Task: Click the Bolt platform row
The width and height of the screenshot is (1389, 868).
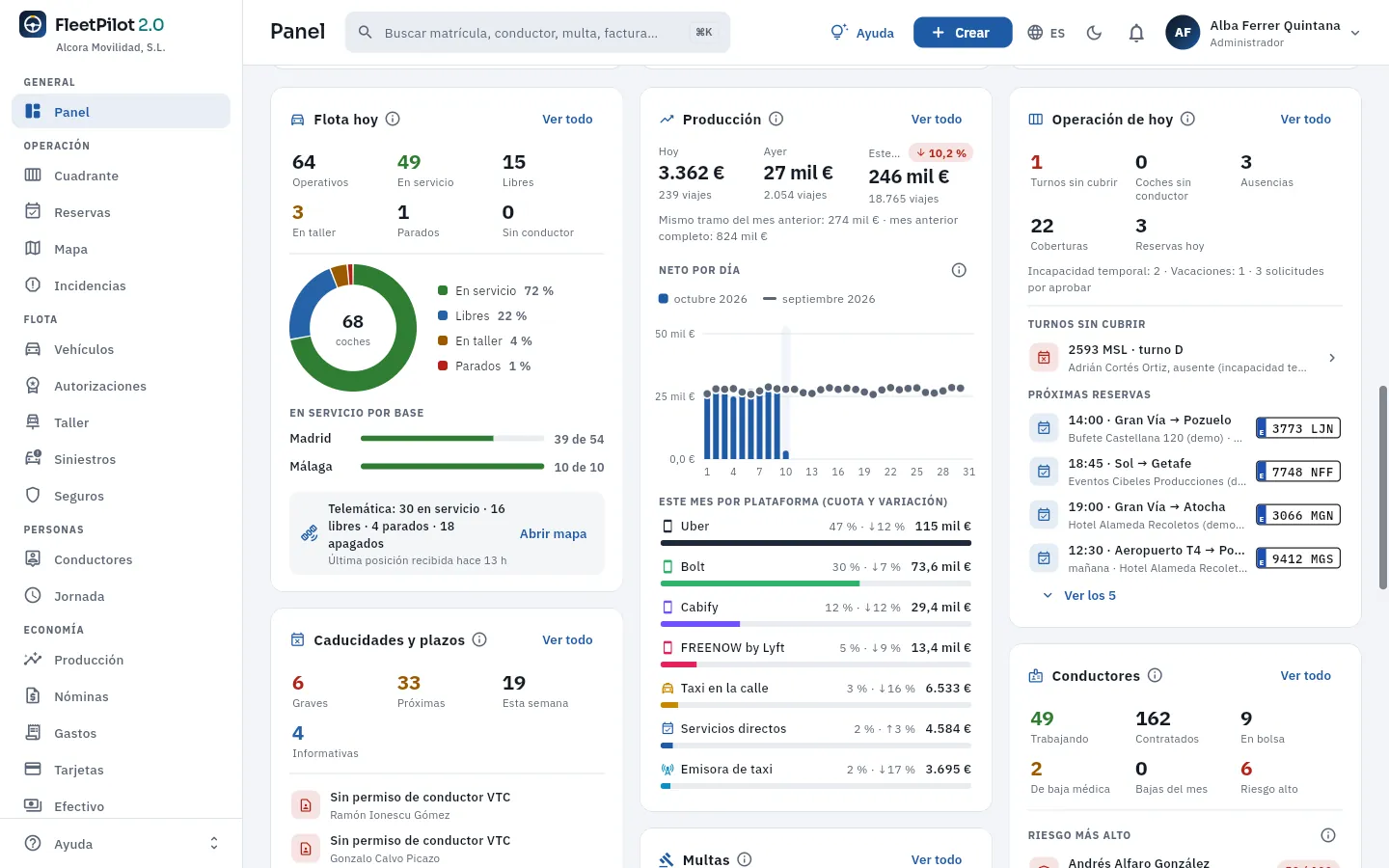Action: [x=816, y=573]
